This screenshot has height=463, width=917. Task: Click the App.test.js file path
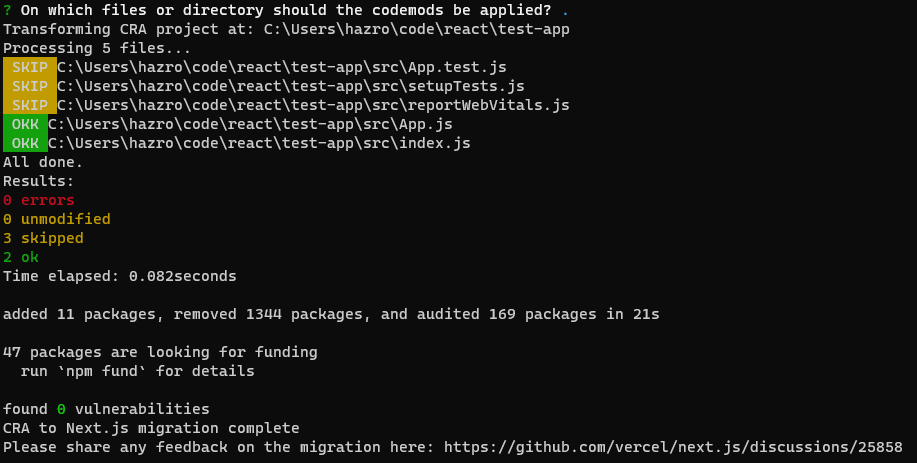point(282,67)
